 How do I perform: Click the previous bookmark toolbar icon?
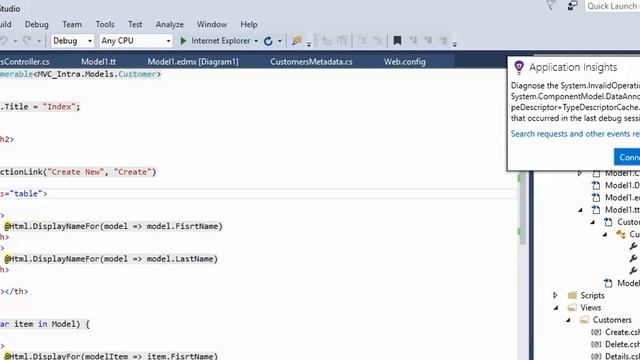tap(413, 40)
